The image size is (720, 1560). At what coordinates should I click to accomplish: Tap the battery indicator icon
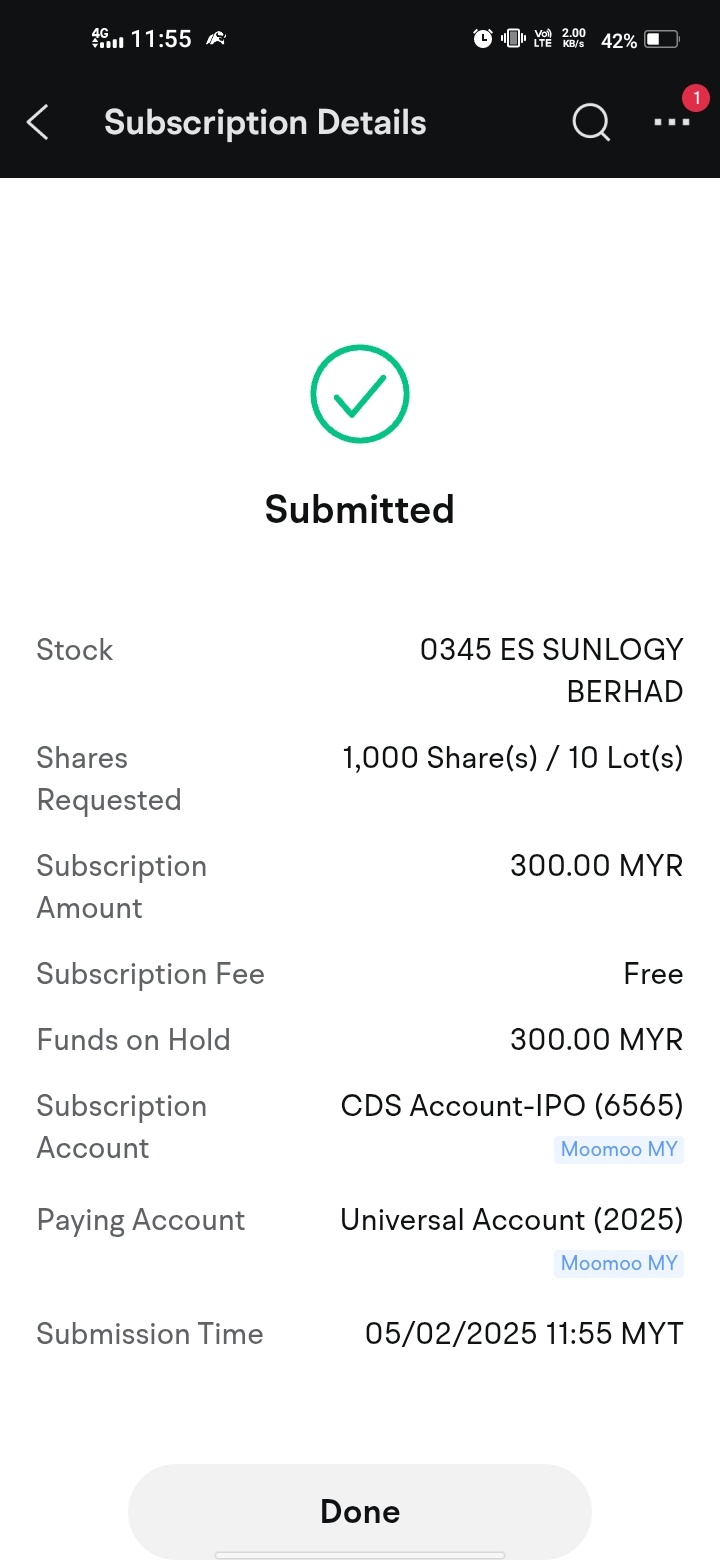662,40
